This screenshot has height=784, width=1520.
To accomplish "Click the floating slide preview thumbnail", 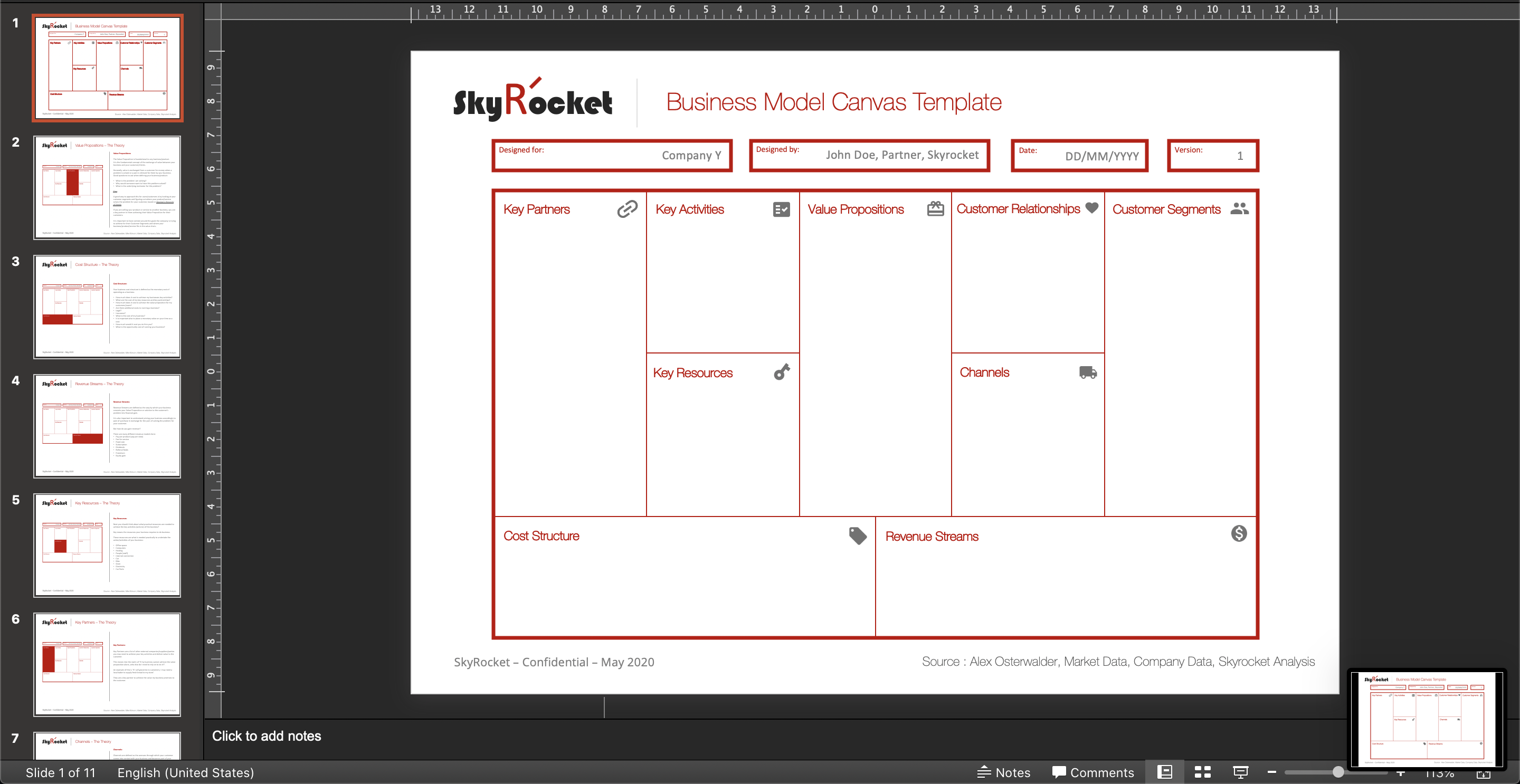I will [x=1426, y=719].
